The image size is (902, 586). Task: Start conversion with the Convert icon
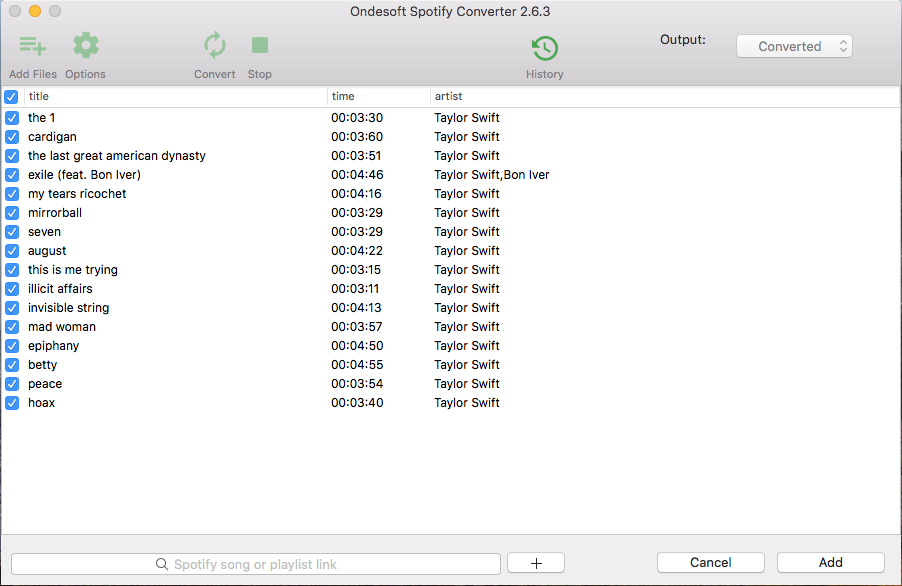coord(215,45)
